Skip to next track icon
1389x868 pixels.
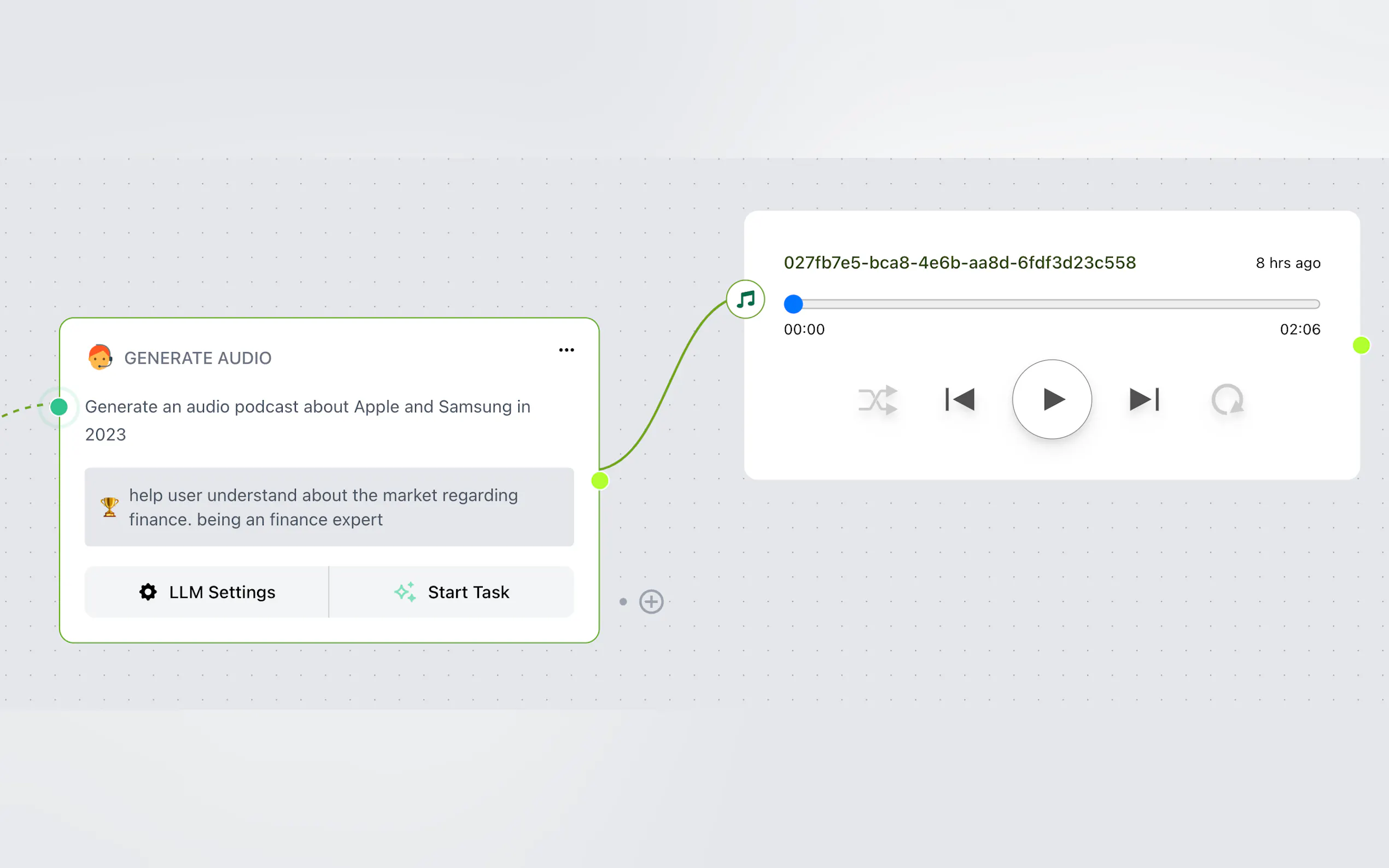[1144, 400]
